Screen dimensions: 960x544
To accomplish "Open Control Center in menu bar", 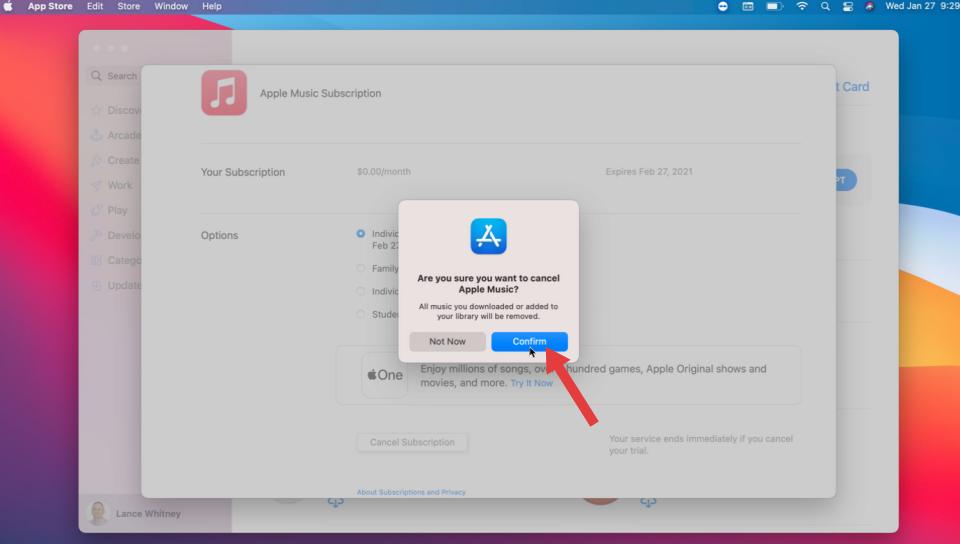I will click(x=847, y=6).
